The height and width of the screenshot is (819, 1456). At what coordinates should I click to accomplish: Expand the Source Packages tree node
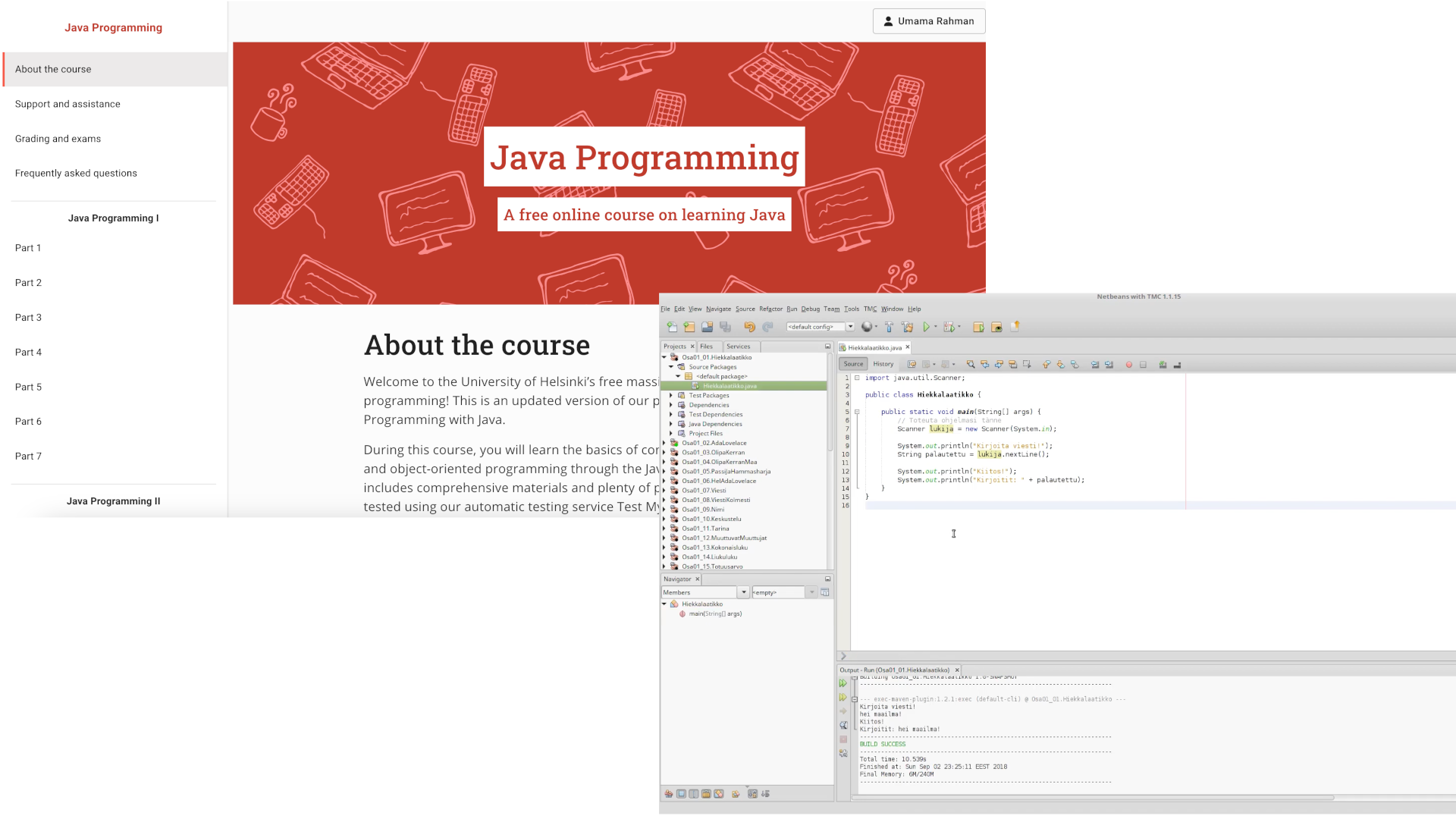[671, 366]
